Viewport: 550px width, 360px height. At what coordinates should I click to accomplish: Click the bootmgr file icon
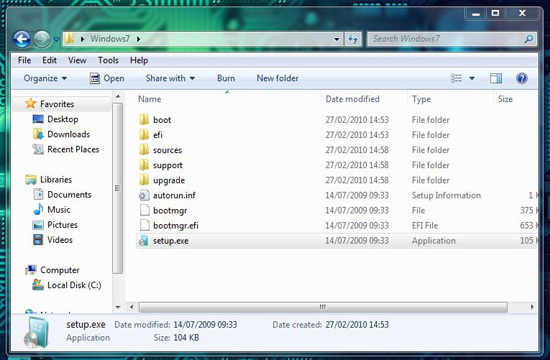pyautogui.click(x=144, y=210)
